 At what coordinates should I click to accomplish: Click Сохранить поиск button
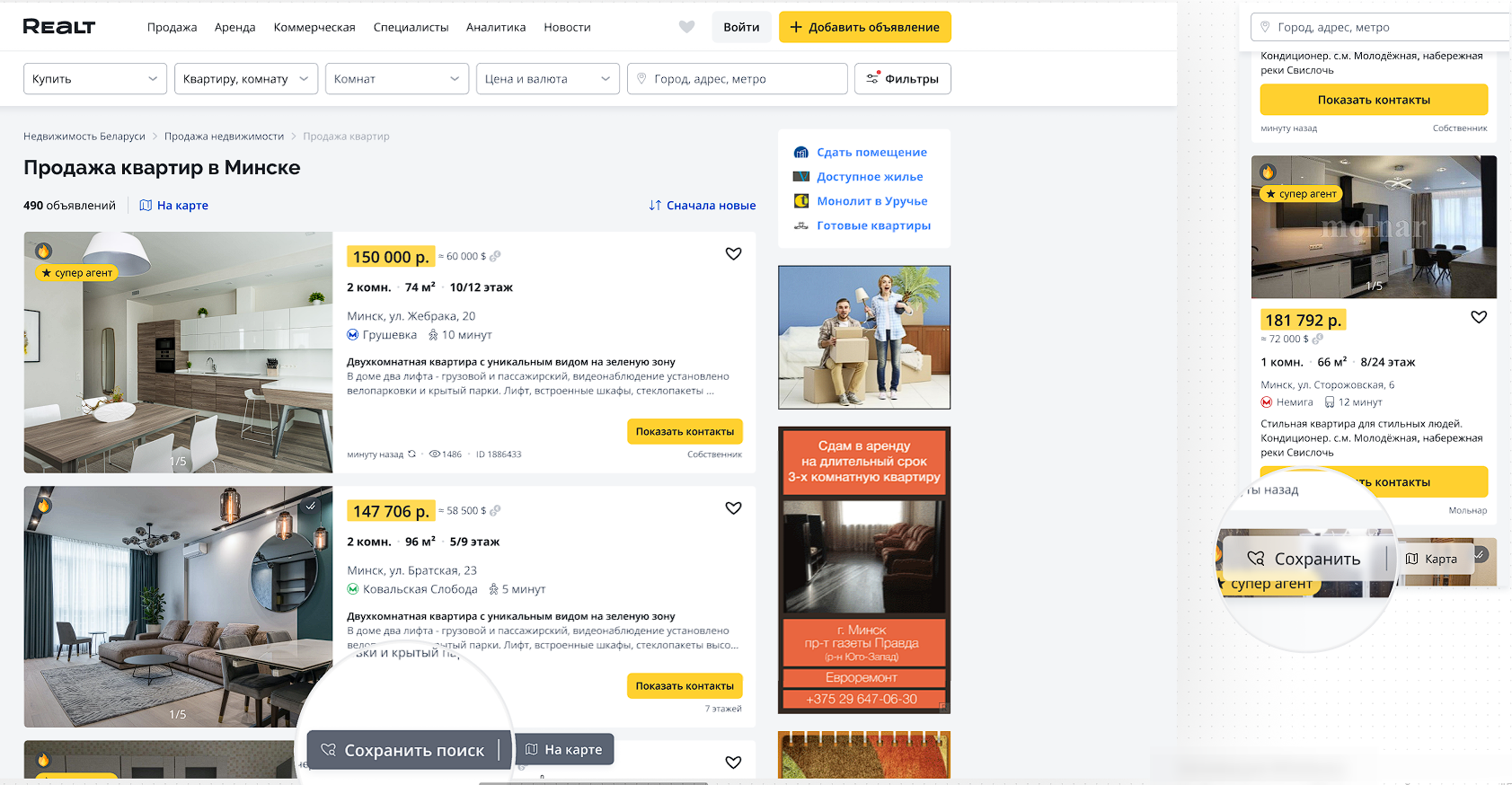click(x=403, y=750)
